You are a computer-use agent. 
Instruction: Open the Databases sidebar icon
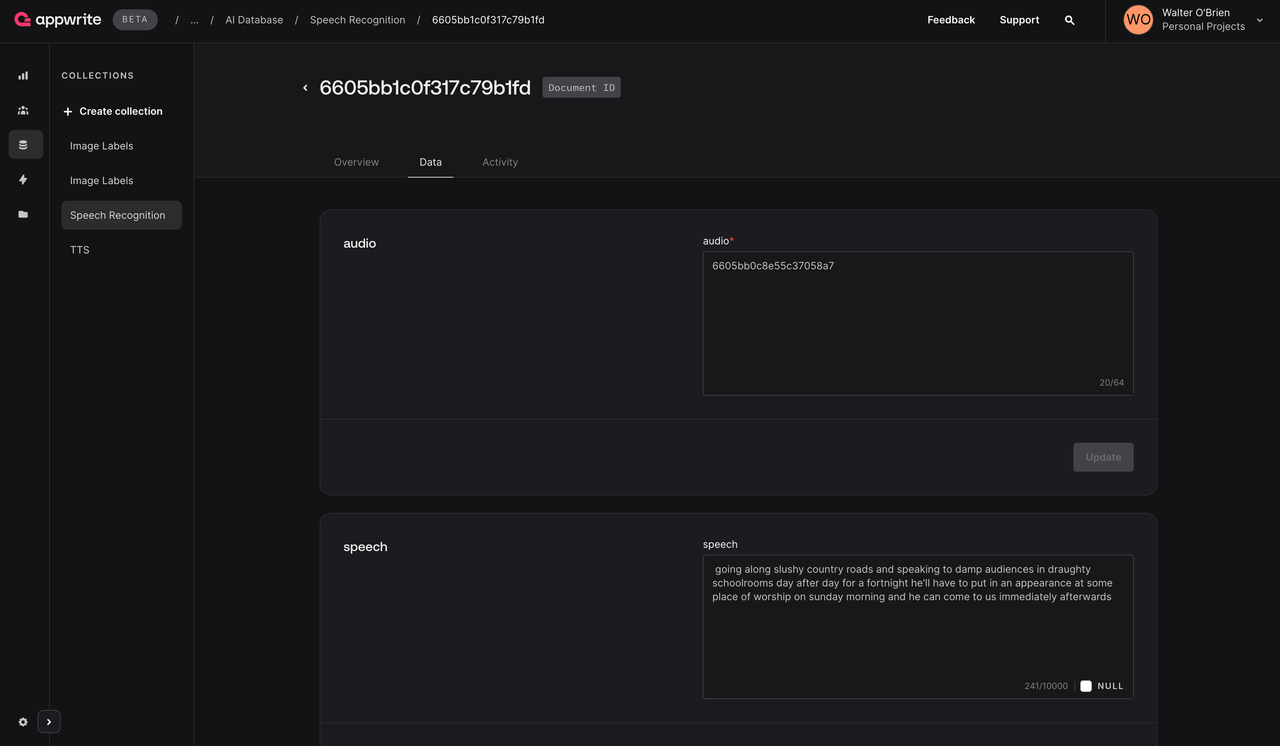[x=26, y=145]
